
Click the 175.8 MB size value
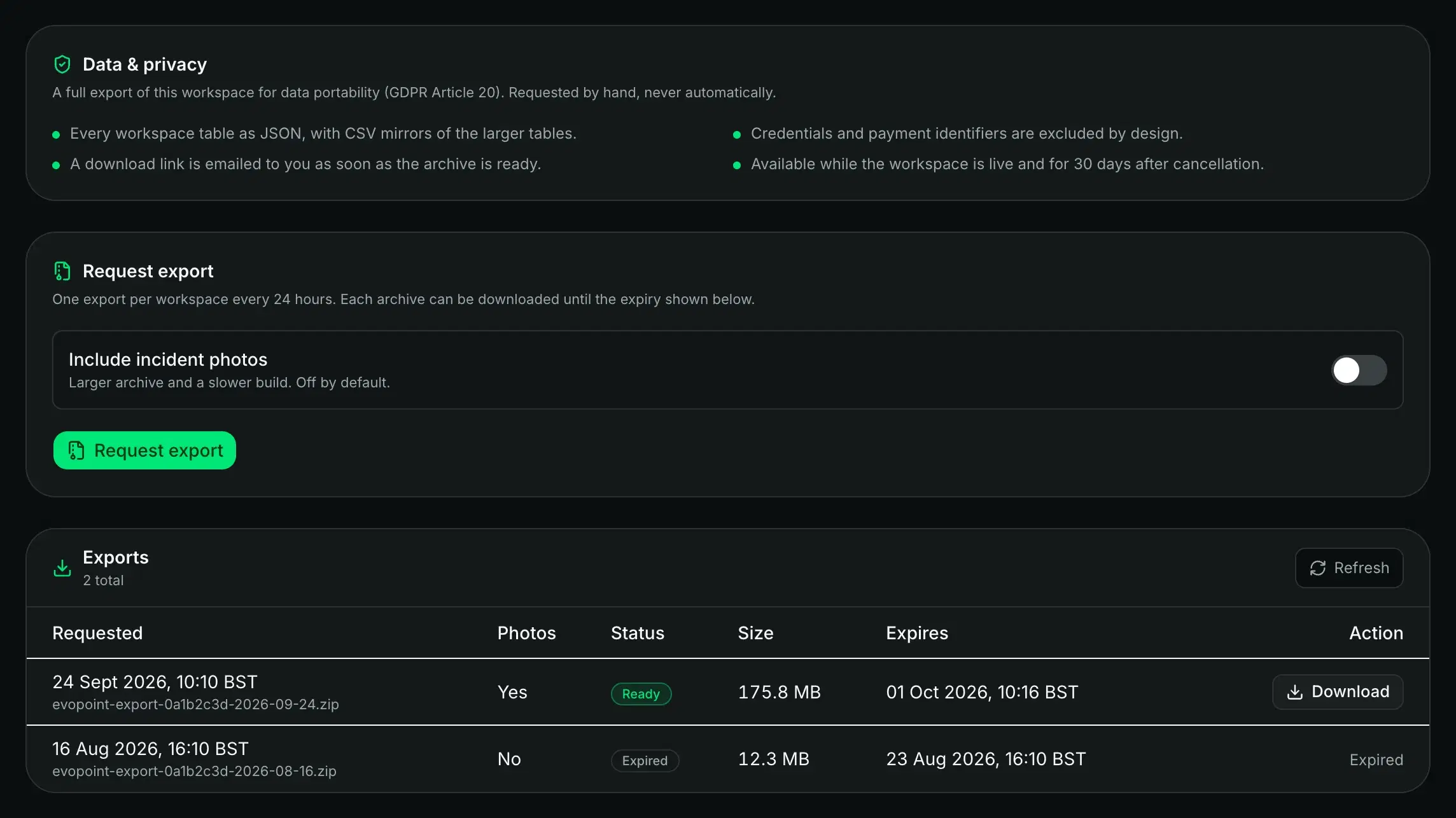pyautogui.click(x=779, y=692)
